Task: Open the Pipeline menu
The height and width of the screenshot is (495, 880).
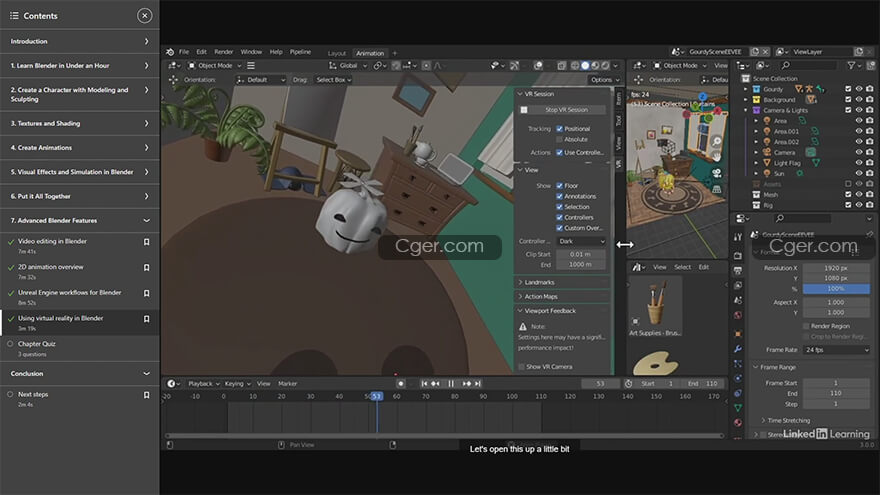Action: tap(300, 52)
